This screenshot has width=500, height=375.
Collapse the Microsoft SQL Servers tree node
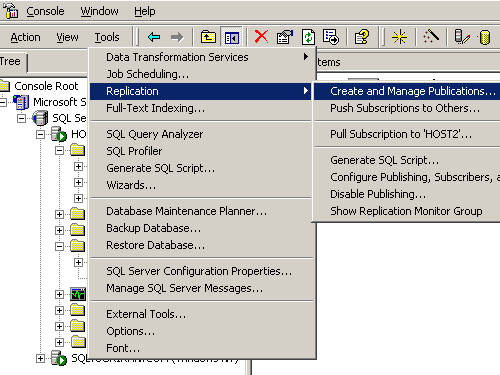pyautogui.click(x=3, y=102)
